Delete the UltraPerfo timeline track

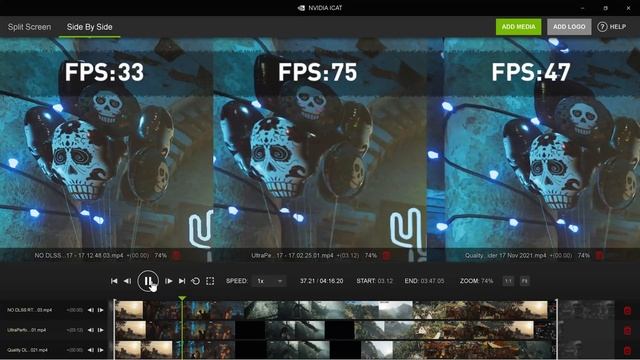pyautogui.click(x=627, y=330)
